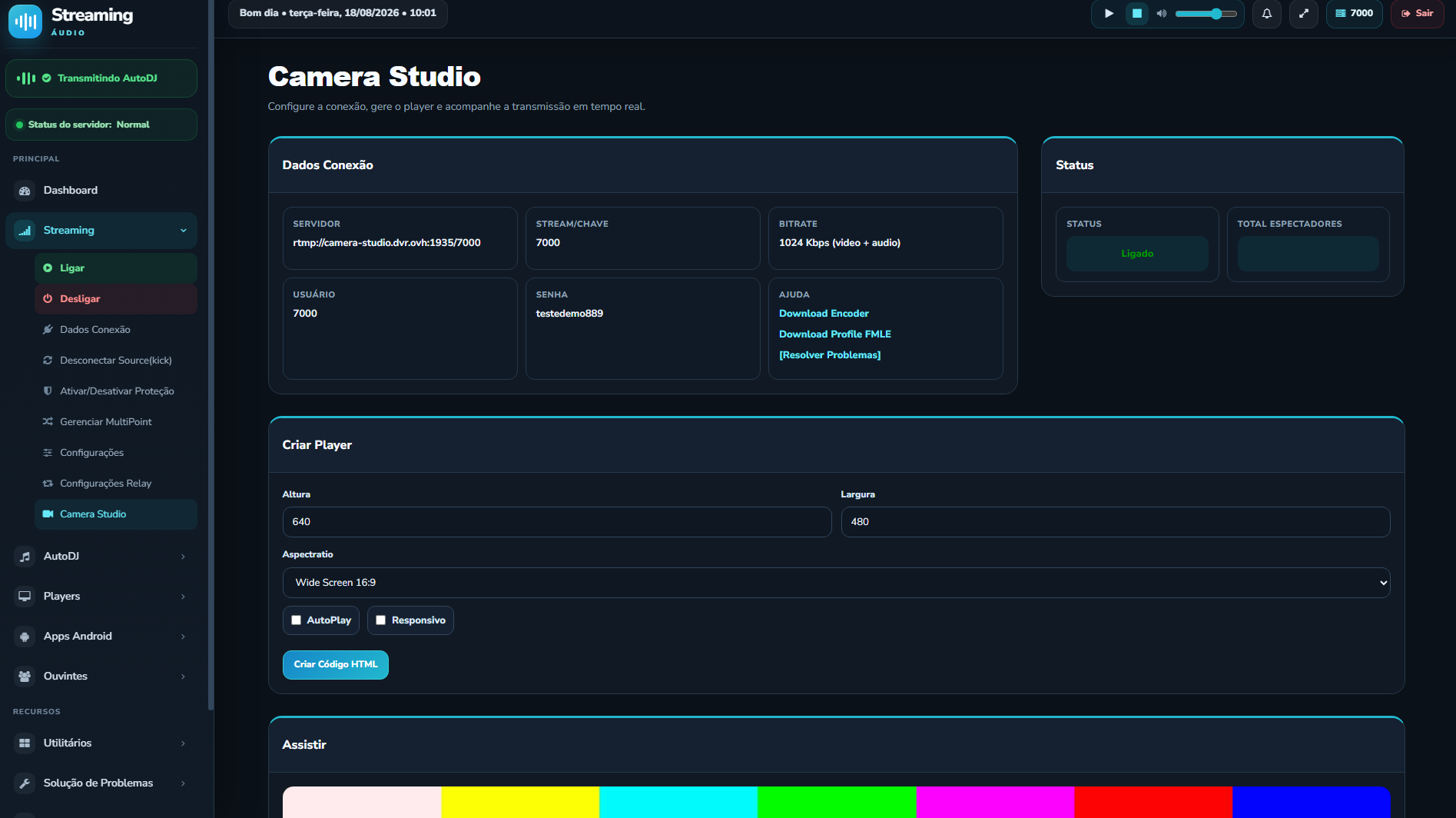Click the sidebar vertical scrollbar

[211, 354]
